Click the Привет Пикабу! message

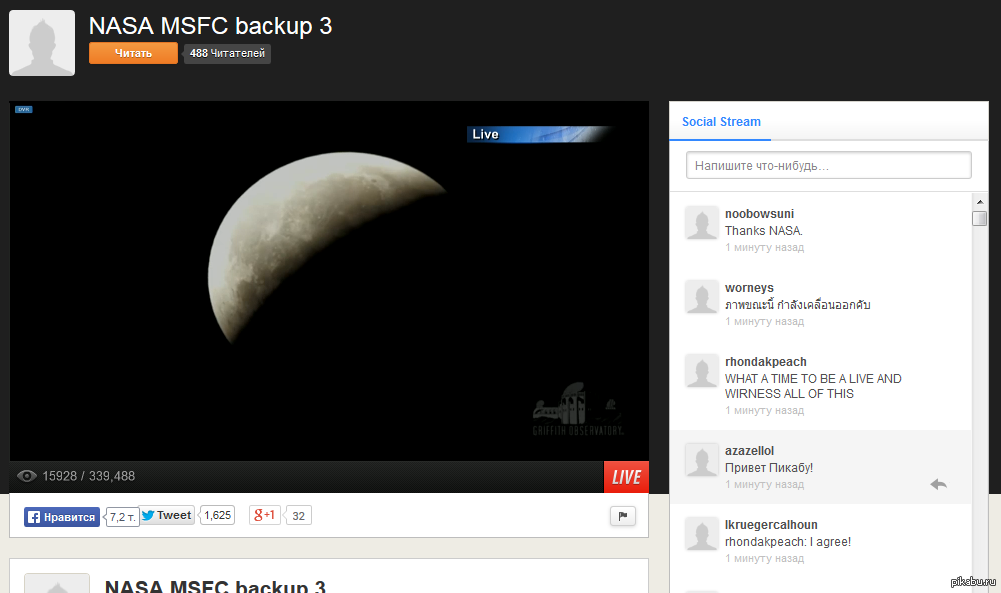pyautogui.click(x=769, y=468)
